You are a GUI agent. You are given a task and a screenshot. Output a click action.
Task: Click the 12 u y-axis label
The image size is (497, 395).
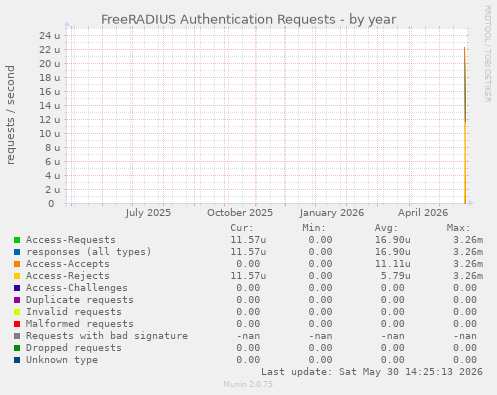50,120
